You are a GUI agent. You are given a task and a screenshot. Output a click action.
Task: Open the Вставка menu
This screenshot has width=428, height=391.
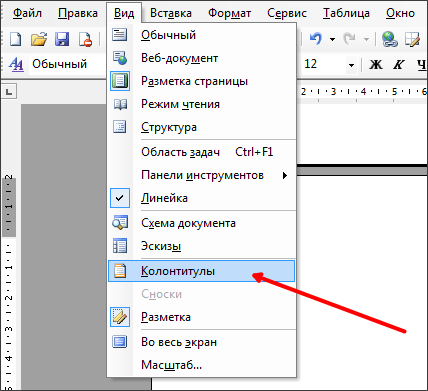coord(171,13)
